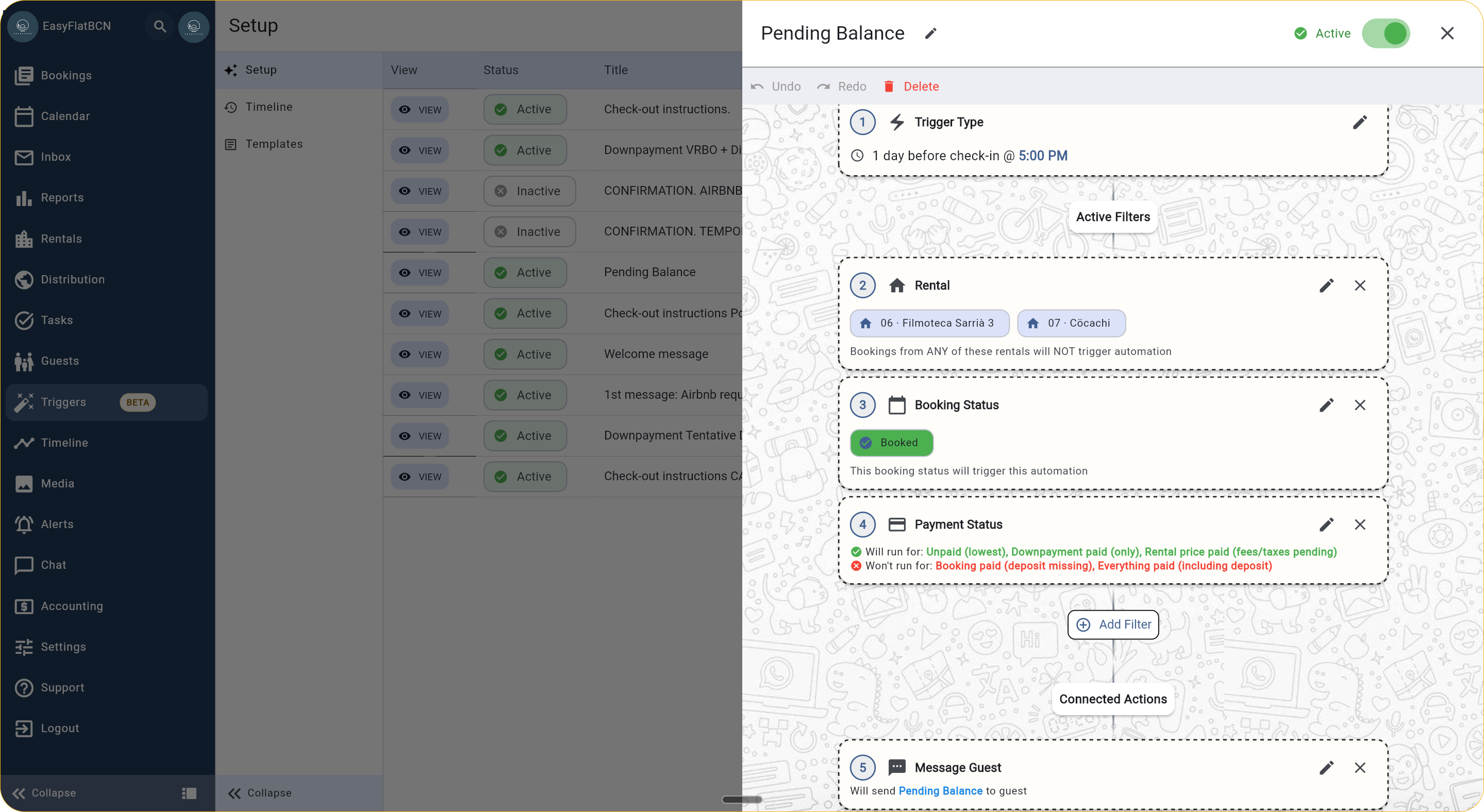
Task: Go to Distribution in the sidebar
Action: coord(73,280)
